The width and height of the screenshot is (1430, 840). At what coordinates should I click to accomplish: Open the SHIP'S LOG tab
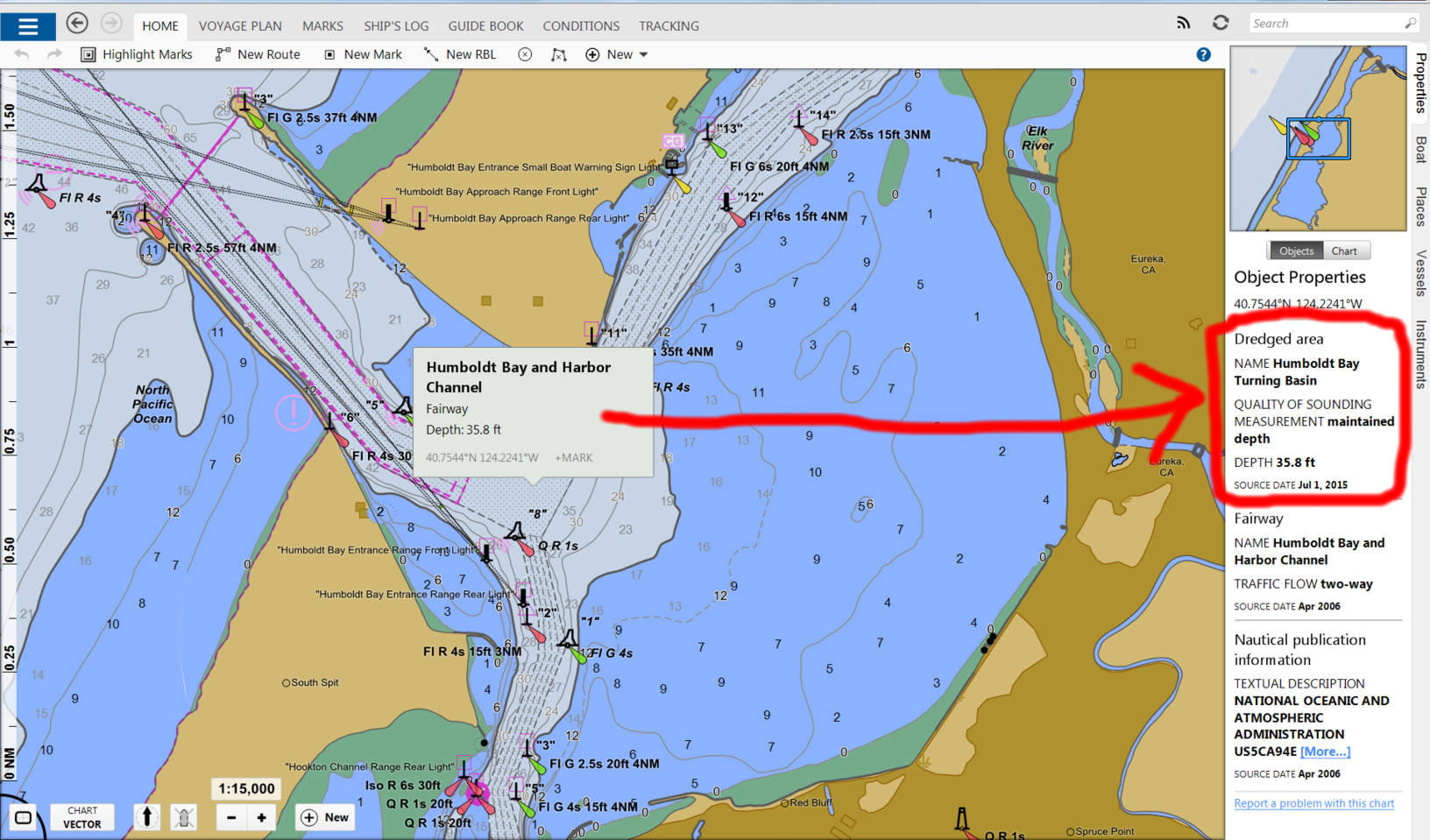(396, 26)
